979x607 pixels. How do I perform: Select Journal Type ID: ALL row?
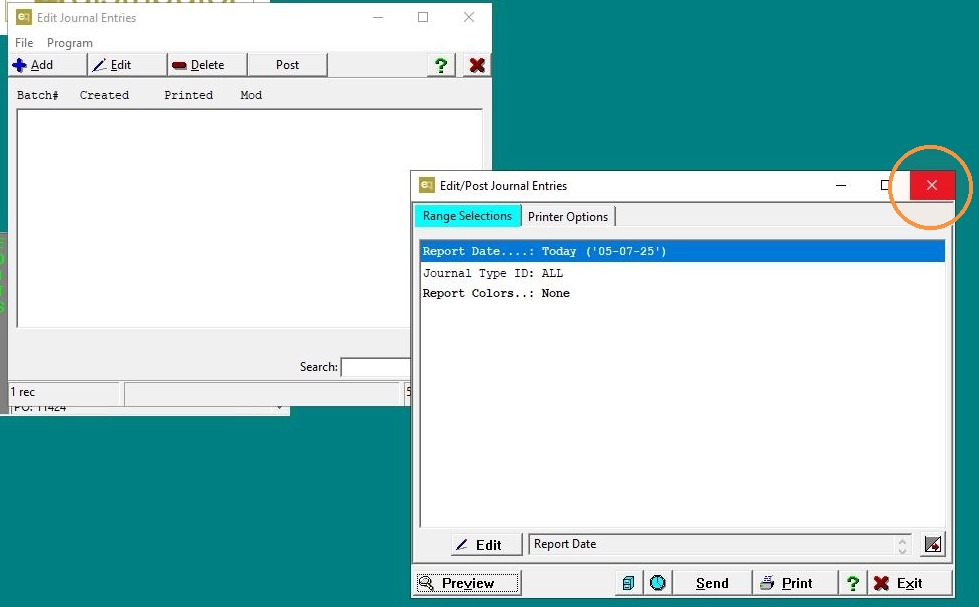point(682,273)
